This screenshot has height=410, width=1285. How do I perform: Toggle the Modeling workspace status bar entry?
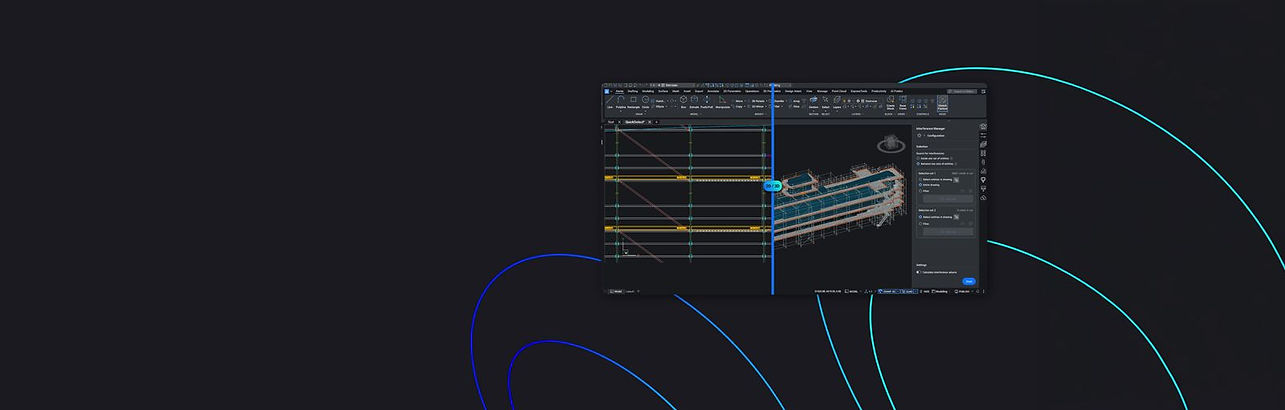pyautogui.click(x=940, y=291)
